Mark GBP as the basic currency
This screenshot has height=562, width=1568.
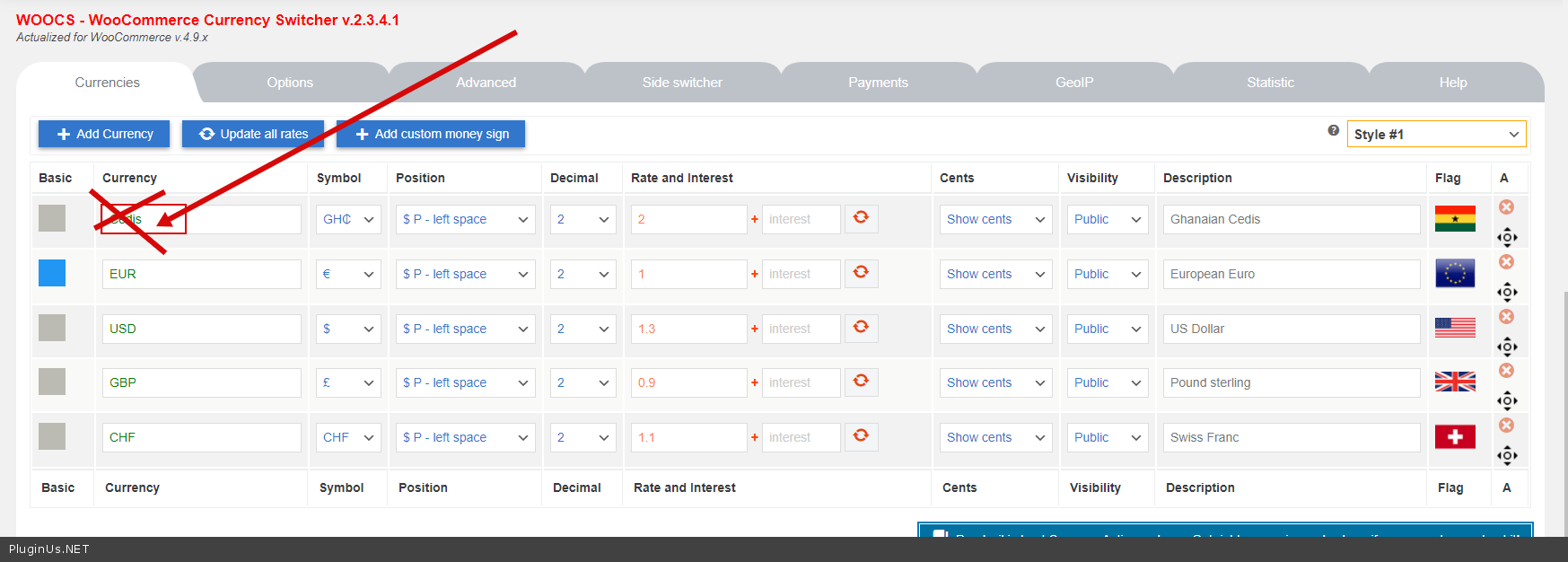click(x=52, y=382)
